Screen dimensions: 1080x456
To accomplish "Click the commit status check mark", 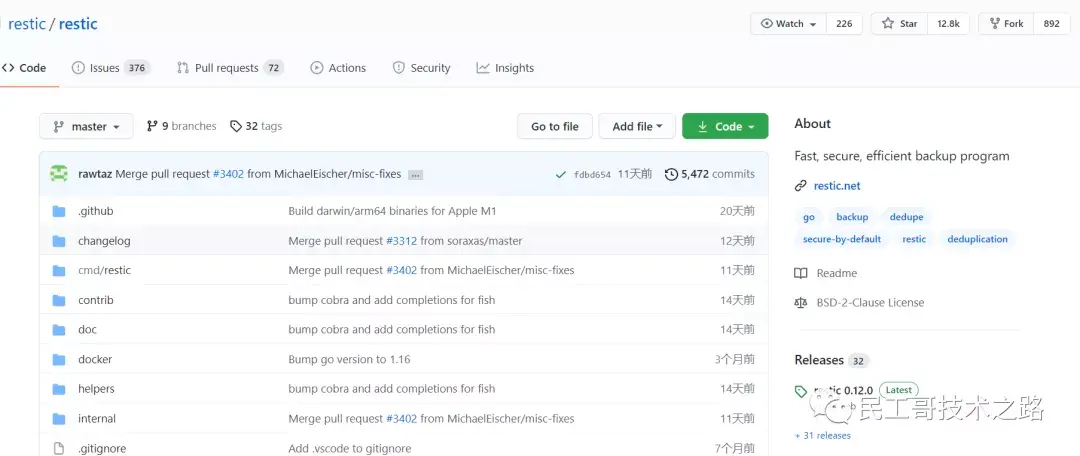I will click(561, 174).
